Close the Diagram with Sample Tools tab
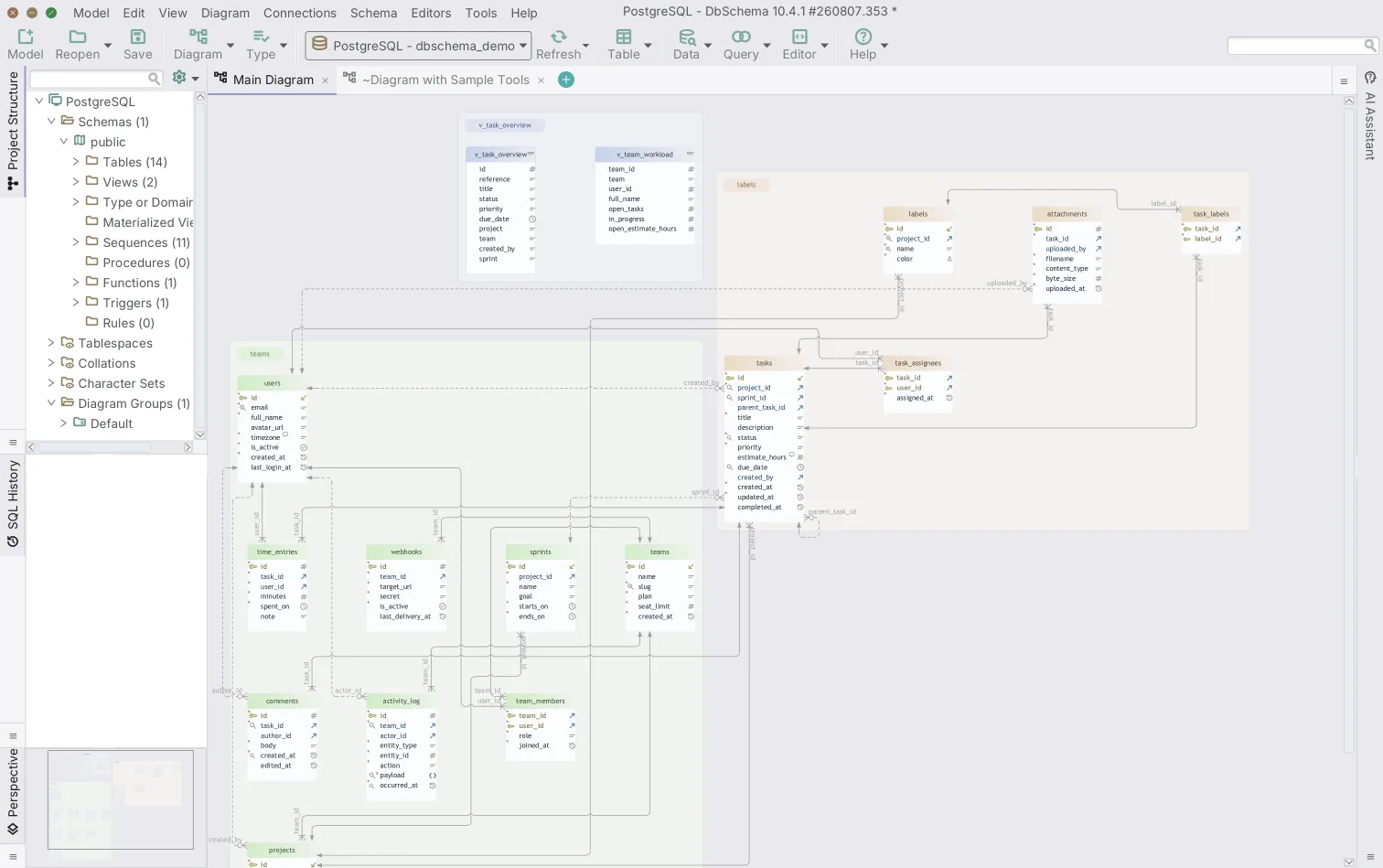 [x=541, y=80]
